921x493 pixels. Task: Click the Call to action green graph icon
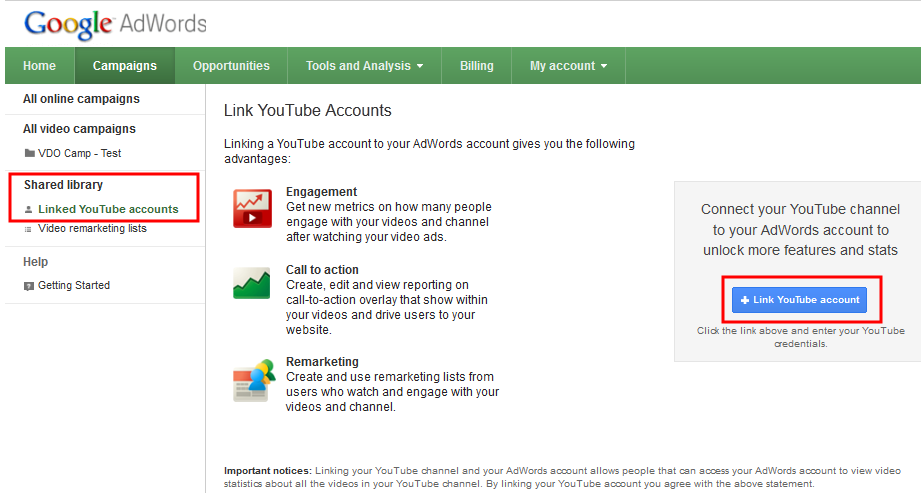coord(251,283)
